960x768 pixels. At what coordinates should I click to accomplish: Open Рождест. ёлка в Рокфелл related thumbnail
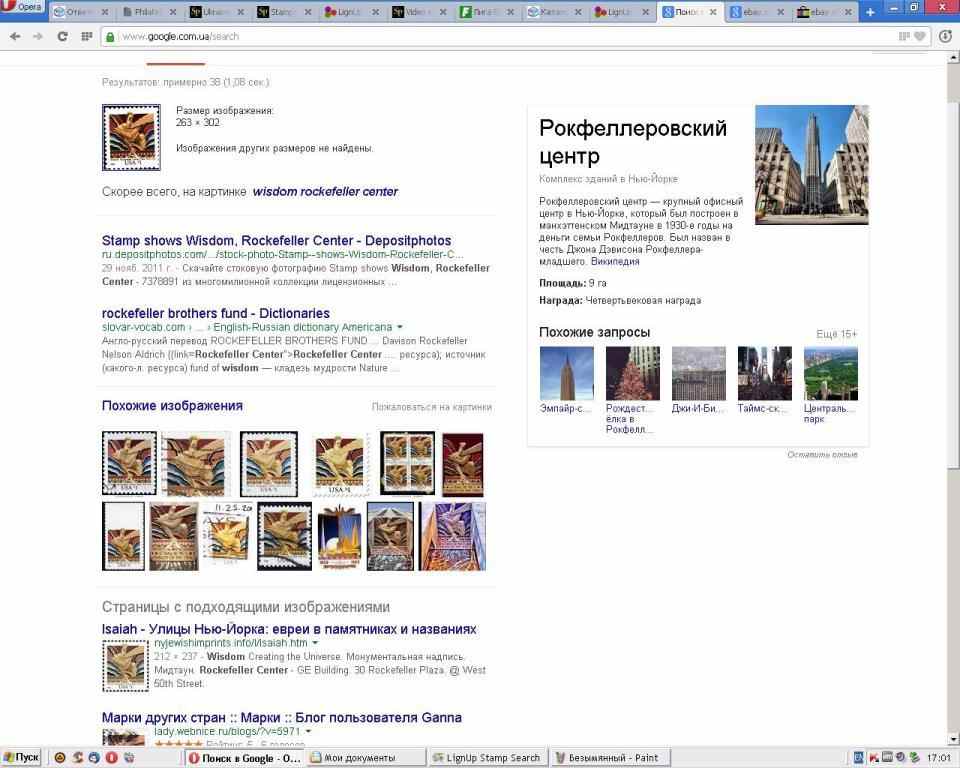pos(632,374)
